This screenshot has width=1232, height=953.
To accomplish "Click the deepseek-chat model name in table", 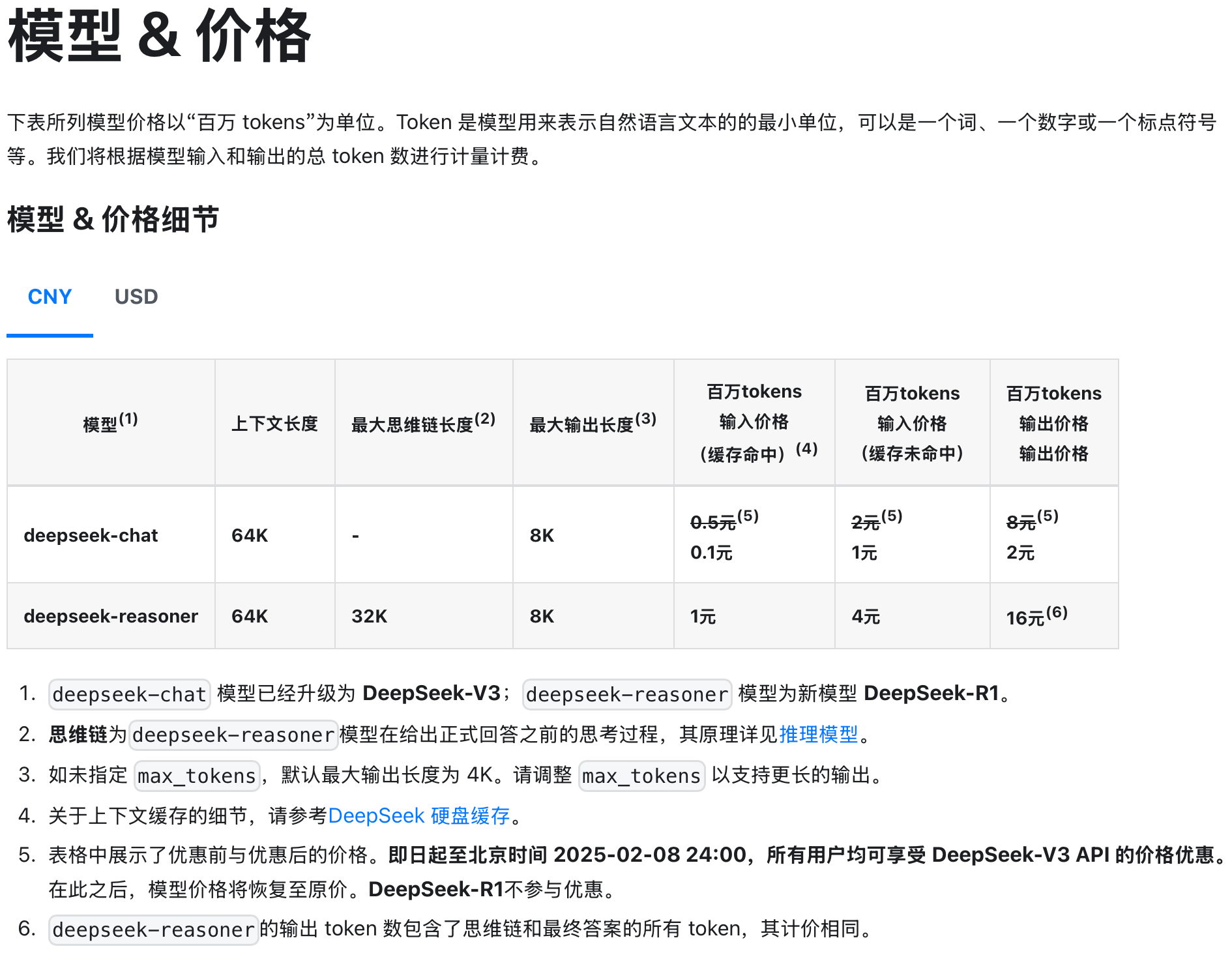I will pos(91,535).
